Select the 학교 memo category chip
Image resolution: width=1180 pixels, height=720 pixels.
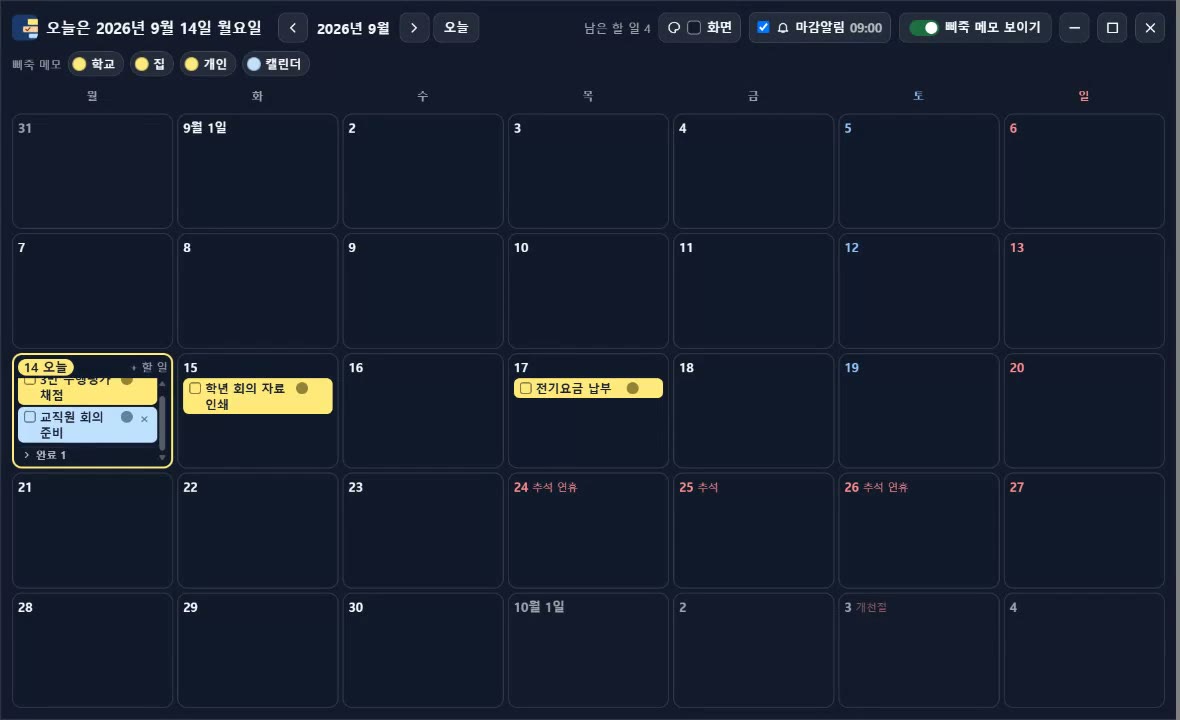click(94, 64)
